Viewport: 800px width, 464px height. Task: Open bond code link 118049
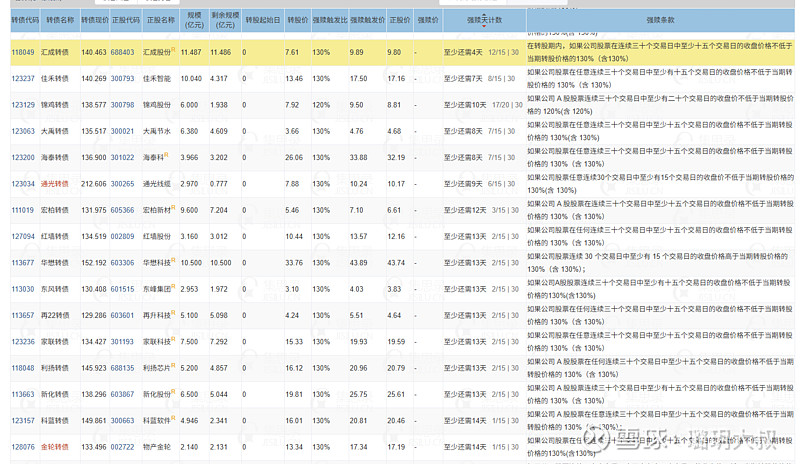(23, 53)
